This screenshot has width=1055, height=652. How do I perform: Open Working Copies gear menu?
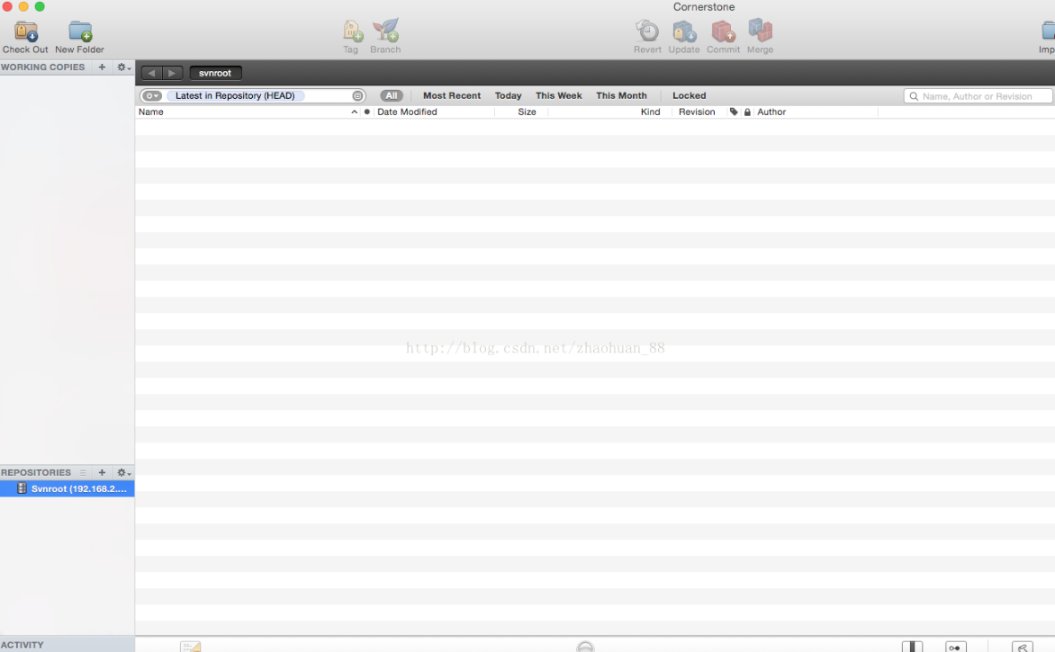[123, 67]
